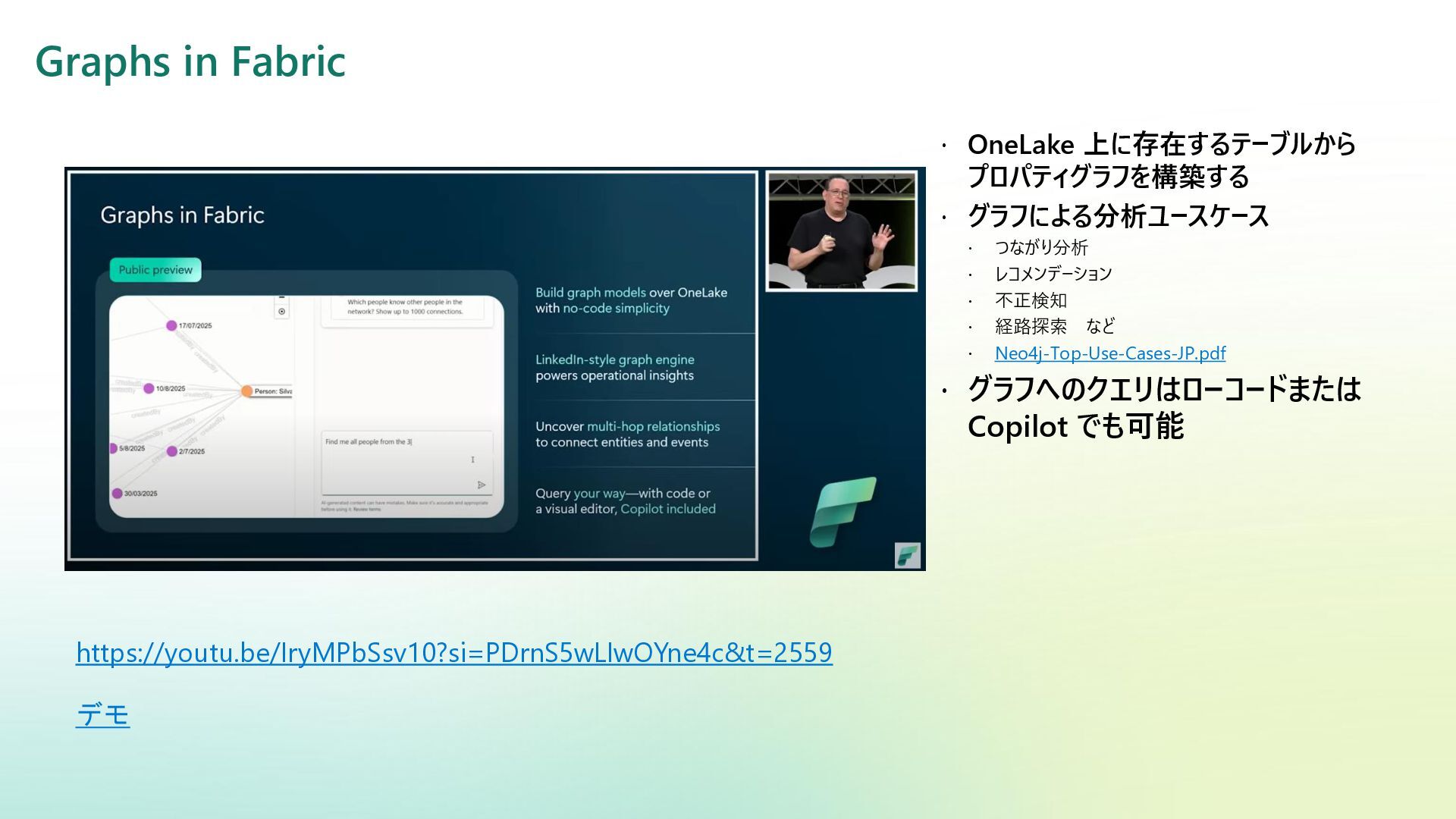The width and height of the screenshot is (1456, 819).
Task: Select the purple 17/07/2025 node
Action: click(x=171, y=325)
